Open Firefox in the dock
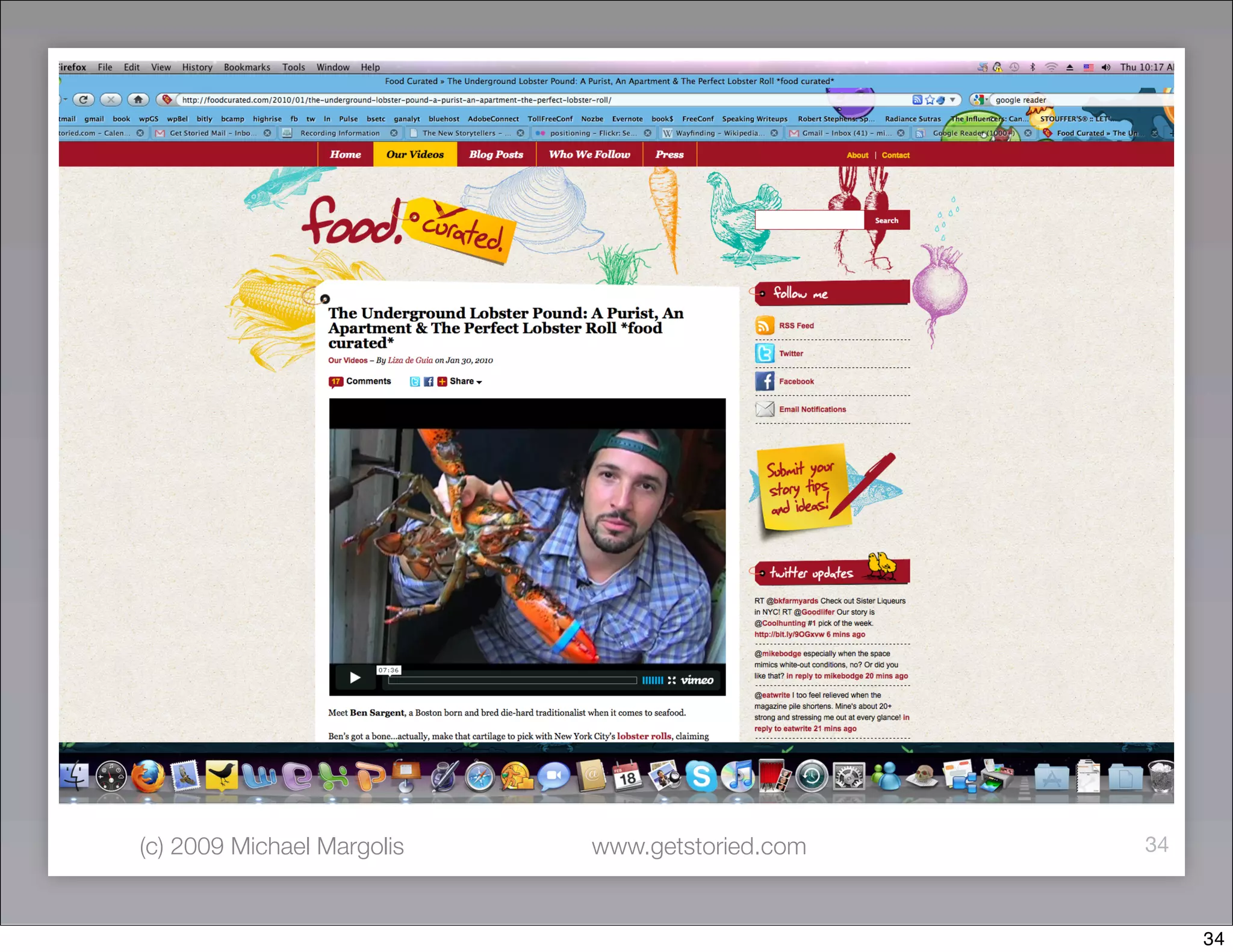This screenshot has width=1233, height=952. 148,776
